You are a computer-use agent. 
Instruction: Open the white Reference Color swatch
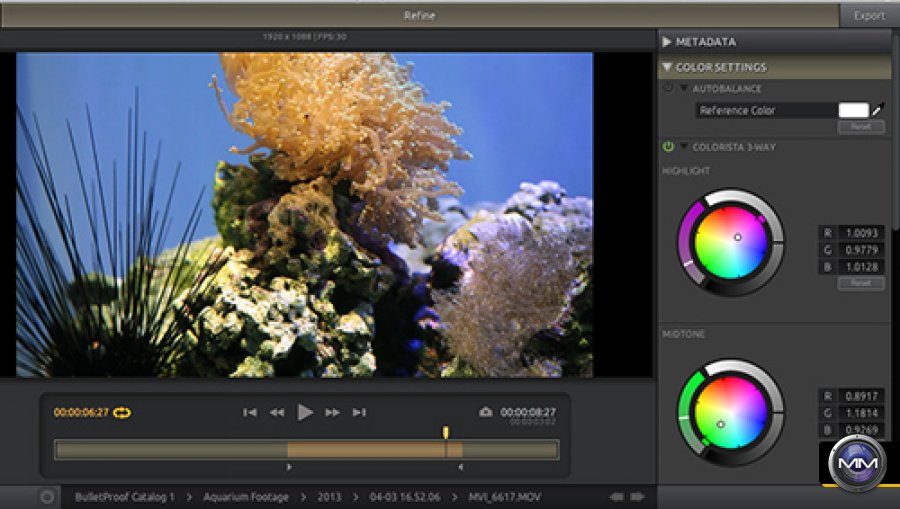[853, 111]
